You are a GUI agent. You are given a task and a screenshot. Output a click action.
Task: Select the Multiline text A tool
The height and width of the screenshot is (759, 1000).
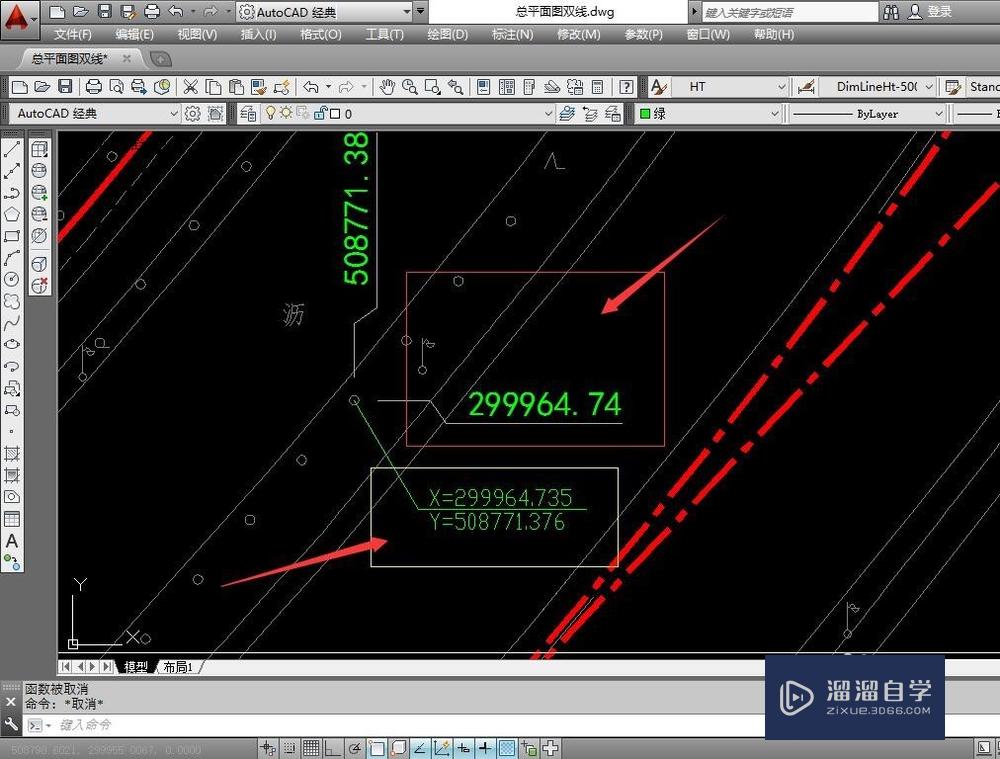point(11,541)
